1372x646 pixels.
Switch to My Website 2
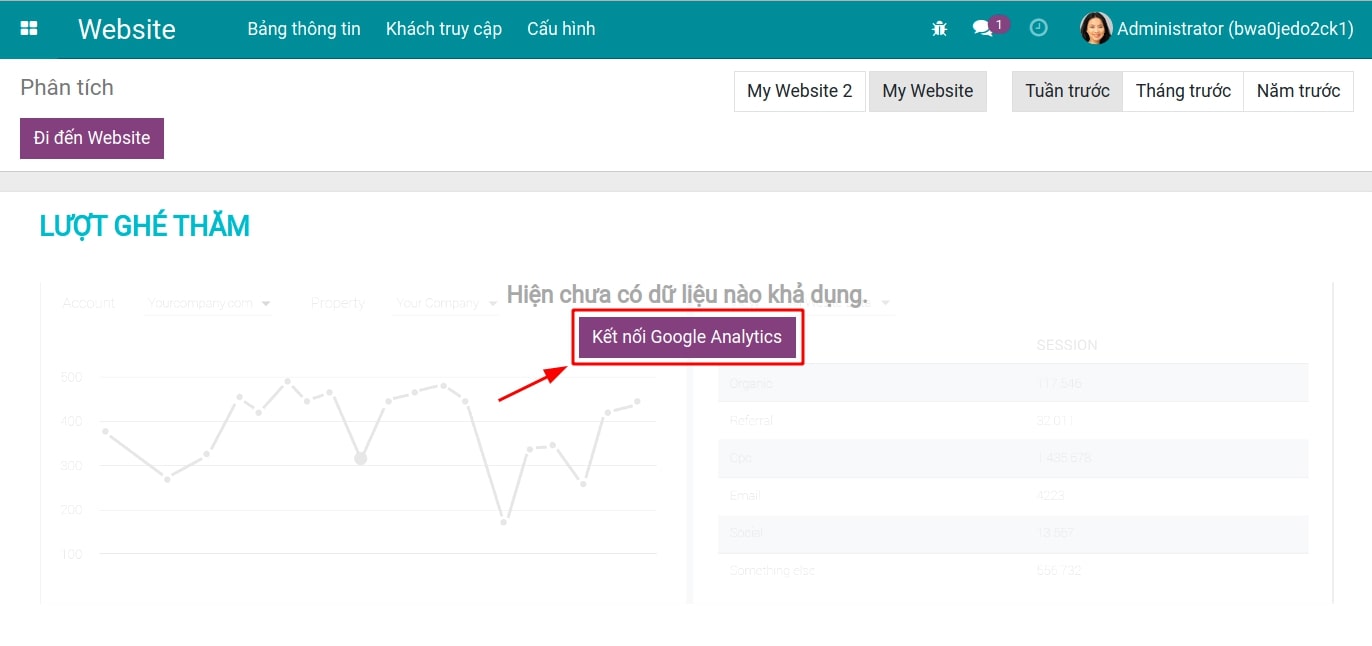point(799,91)
